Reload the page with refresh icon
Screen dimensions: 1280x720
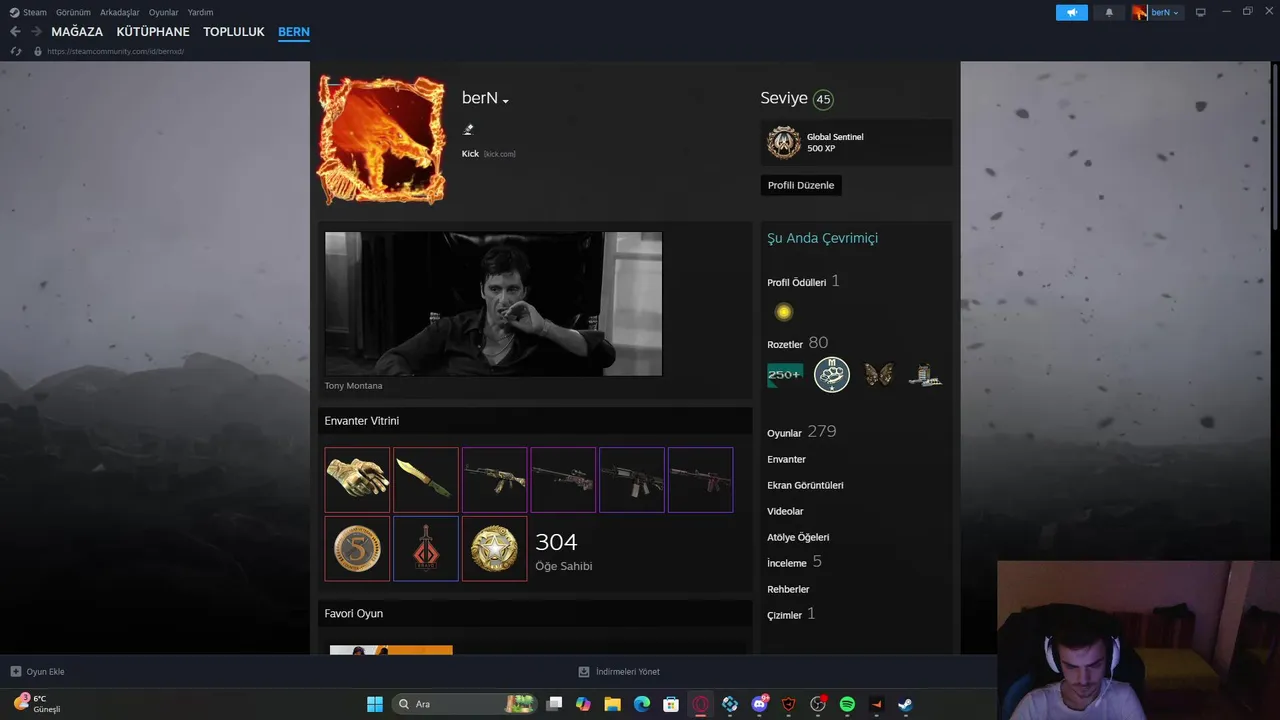(15, 51)
